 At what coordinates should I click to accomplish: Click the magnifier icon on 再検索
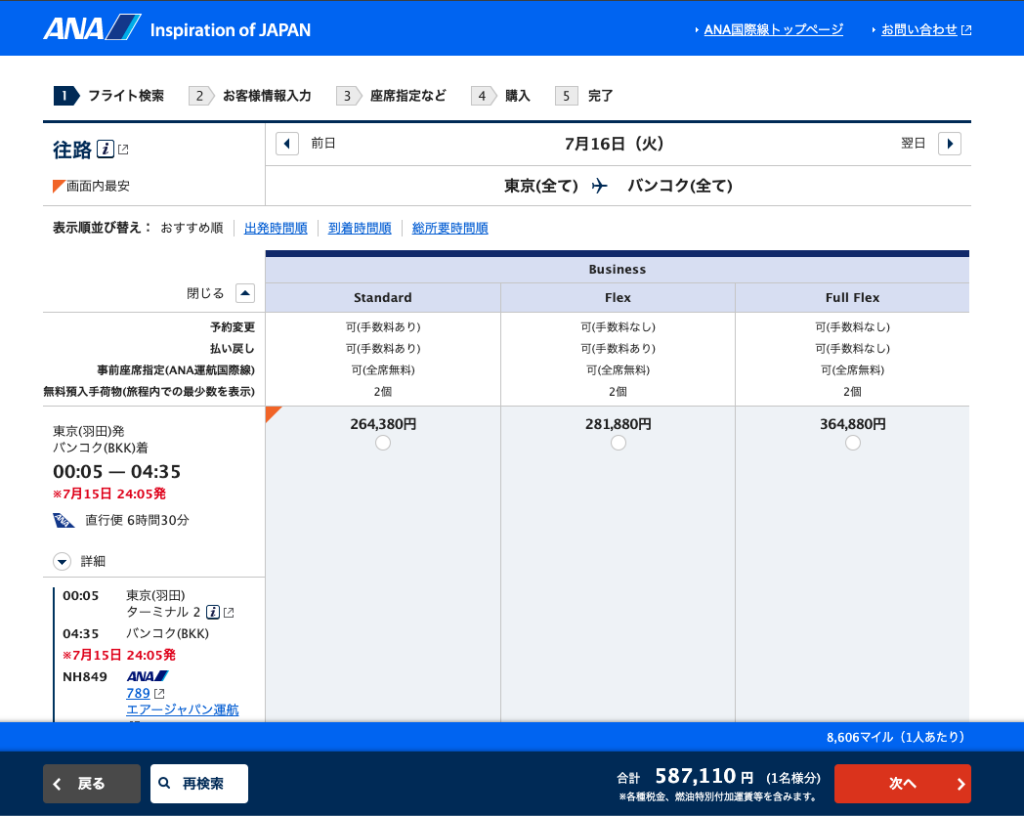165,783
